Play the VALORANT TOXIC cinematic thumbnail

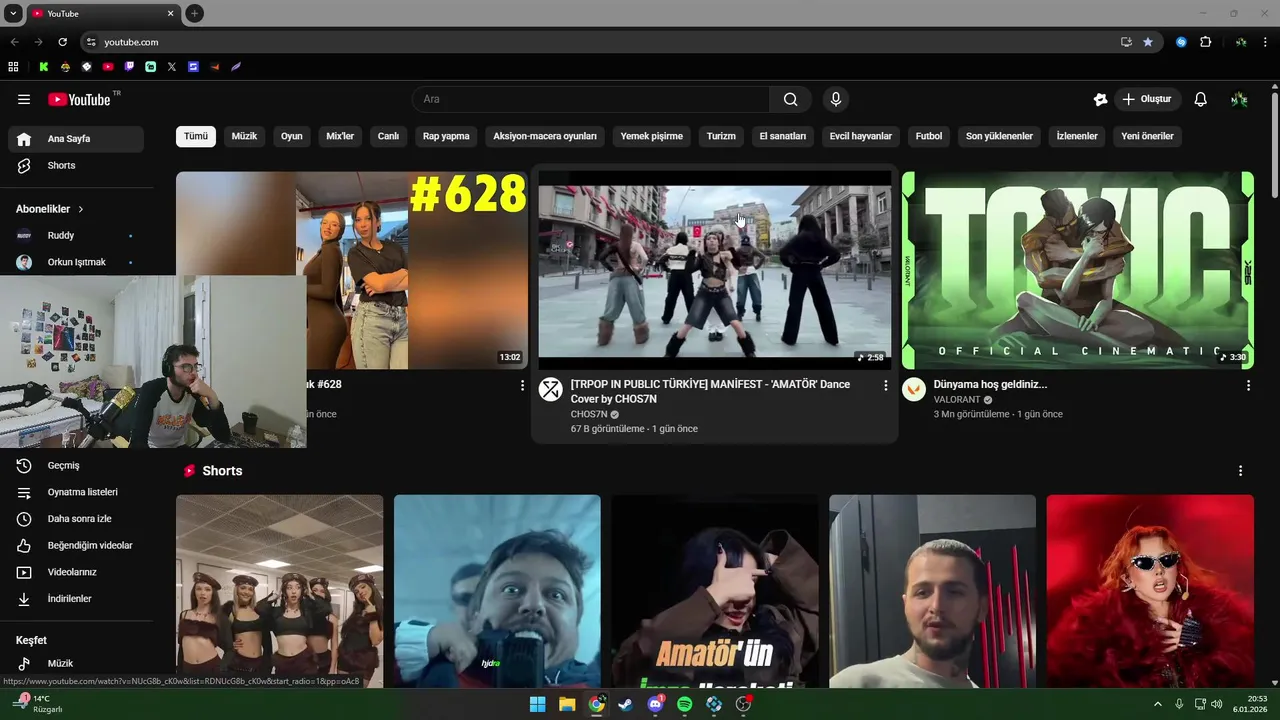[x=1078, y=270]
